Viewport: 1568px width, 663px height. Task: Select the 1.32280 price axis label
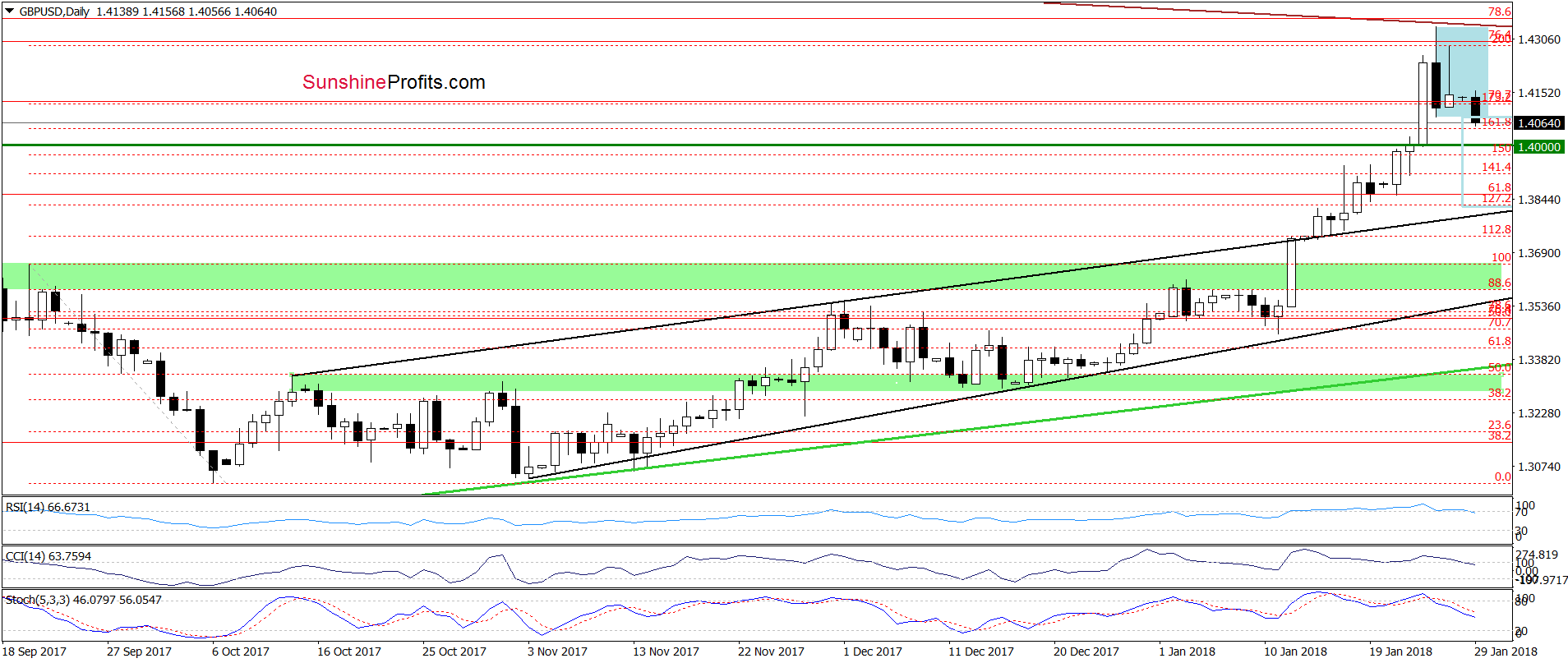tap(1539, 413)
